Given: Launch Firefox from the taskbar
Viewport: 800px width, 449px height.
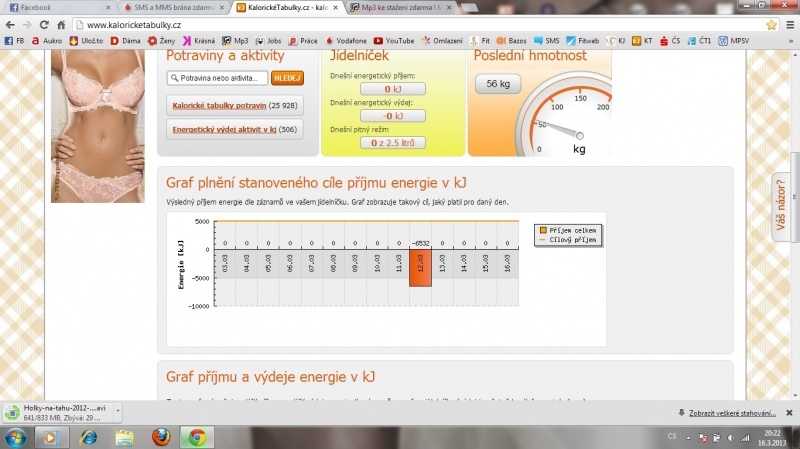Looking at the screenshot, I should click(x=161, y=437).
